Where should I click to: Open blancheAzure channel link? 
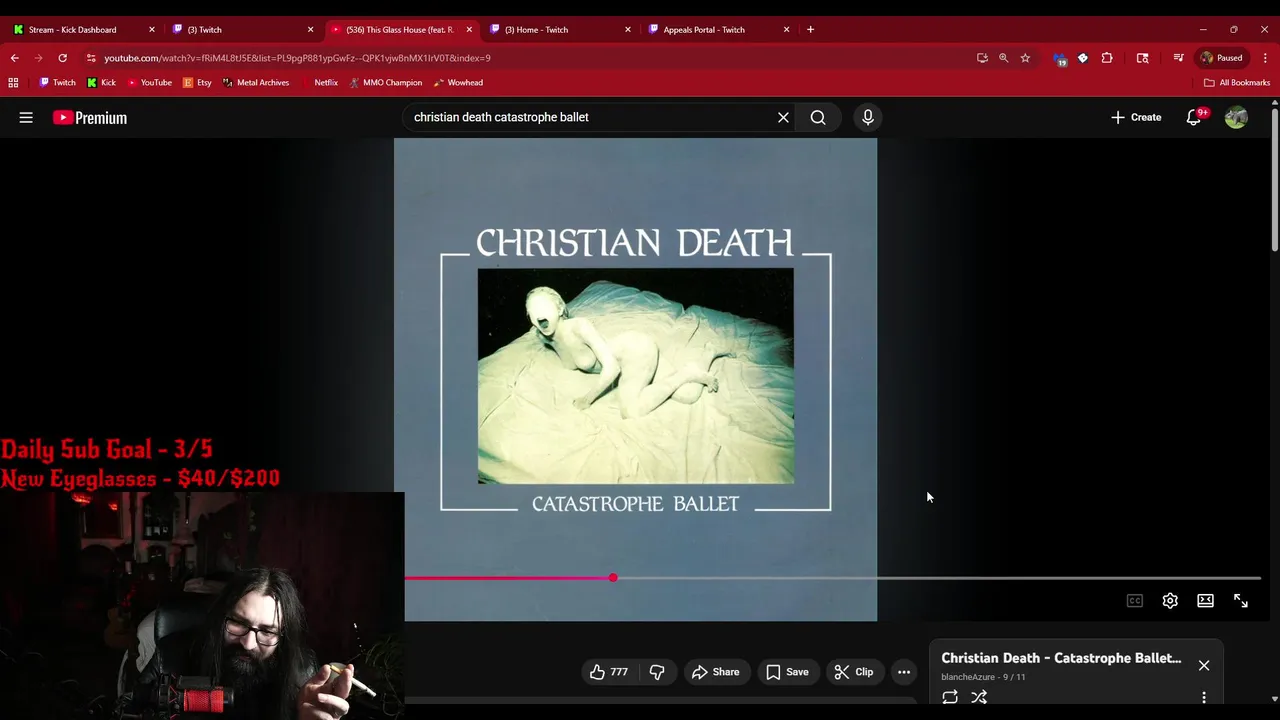pos(968,677)
